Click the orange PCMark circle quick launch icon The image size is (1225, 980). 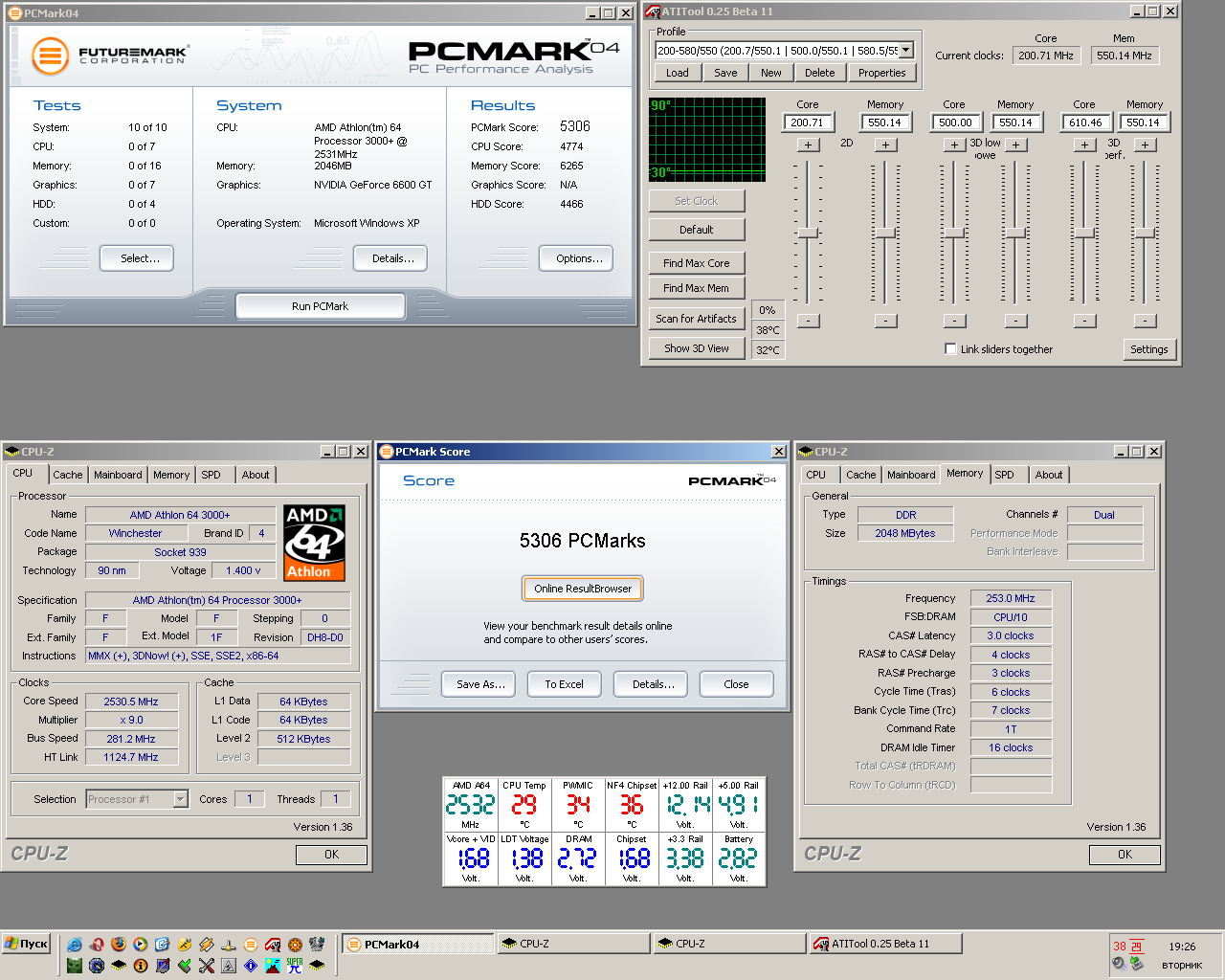tap(251, 945)
